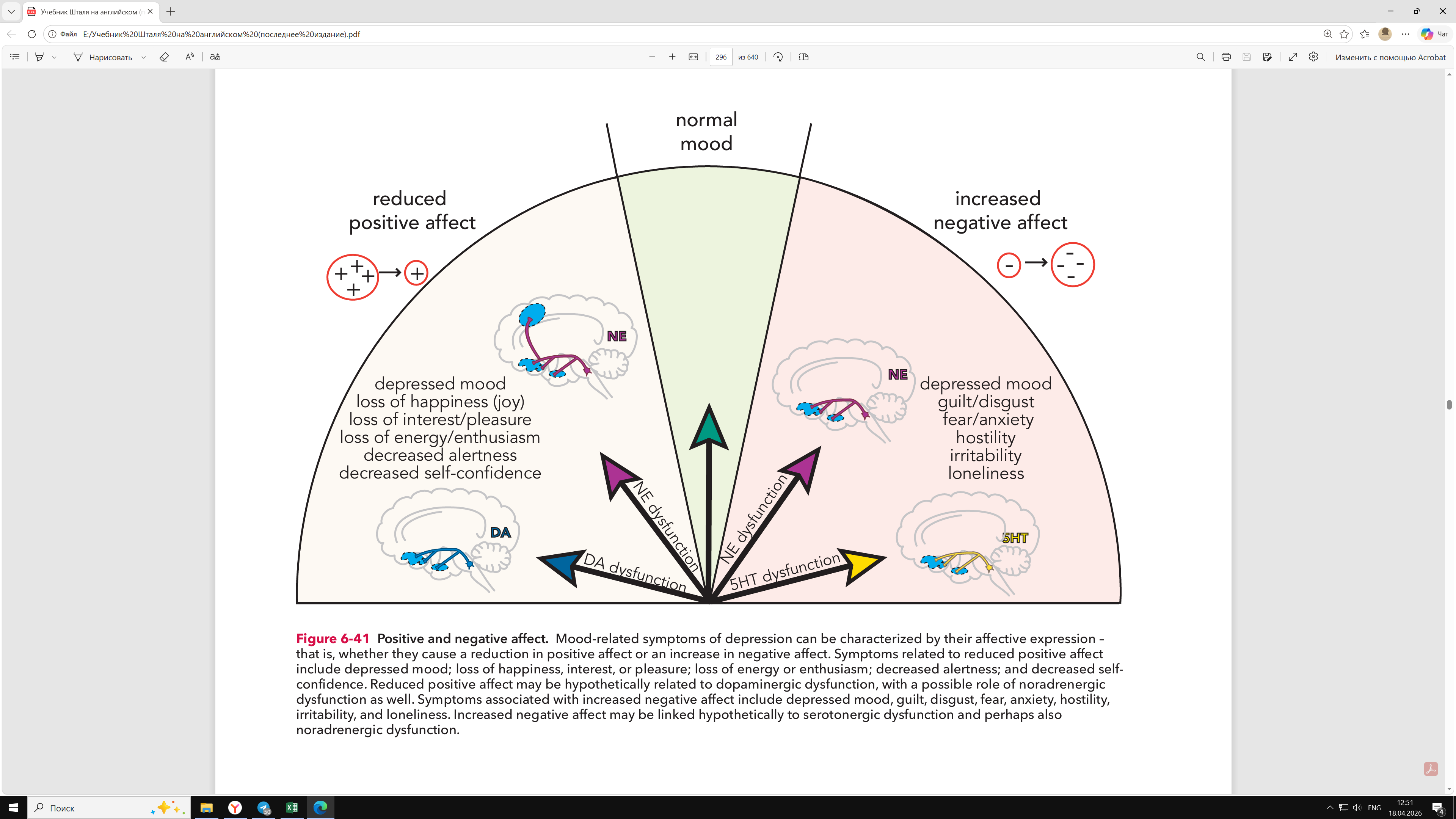Open the tab actions menu chevron
Viewport: 1456px width, 819px height.
[x=11, y=11]
